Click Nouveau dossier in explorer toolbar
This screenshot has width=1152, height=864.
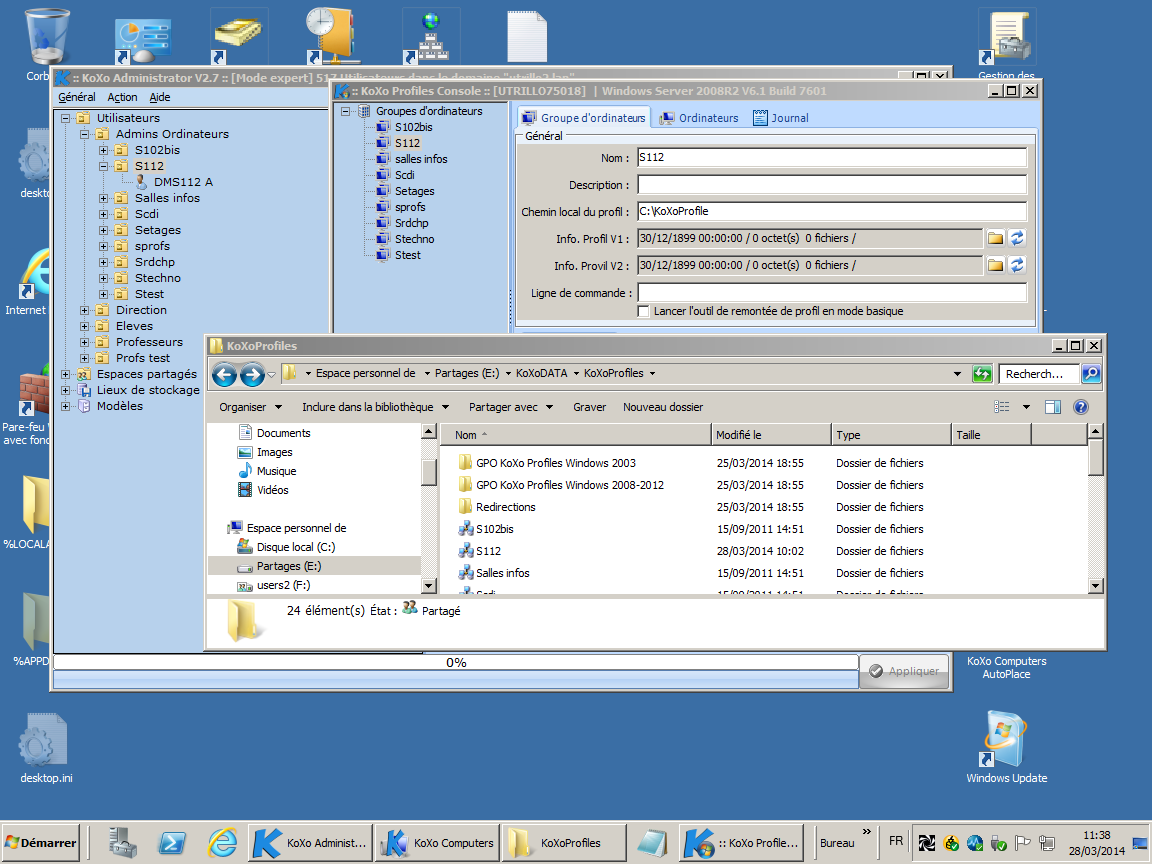[x=663, y=407]
